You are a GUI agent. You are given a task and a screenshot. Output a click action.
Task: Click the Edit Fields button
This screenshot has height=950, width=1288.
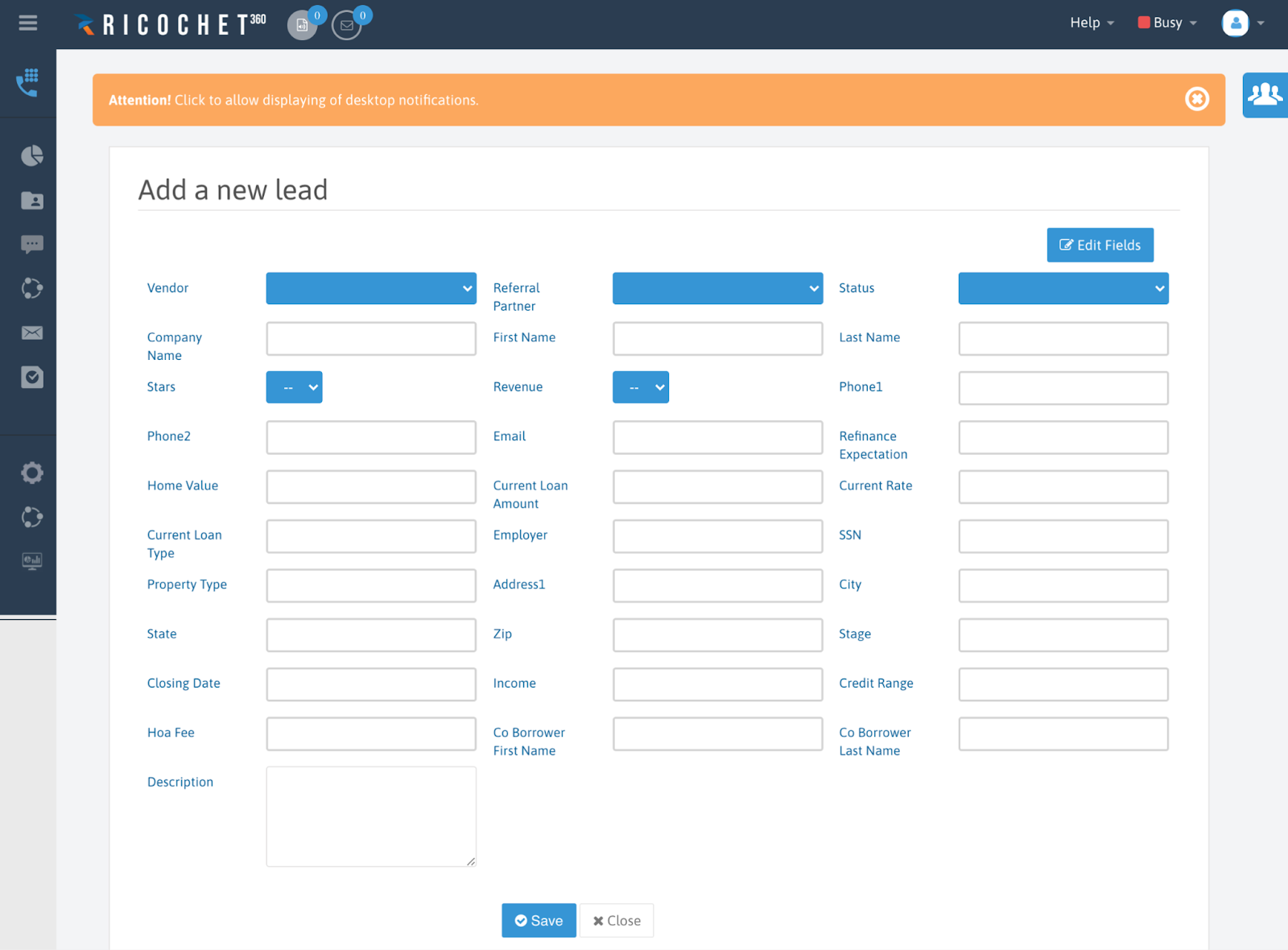1100,245
